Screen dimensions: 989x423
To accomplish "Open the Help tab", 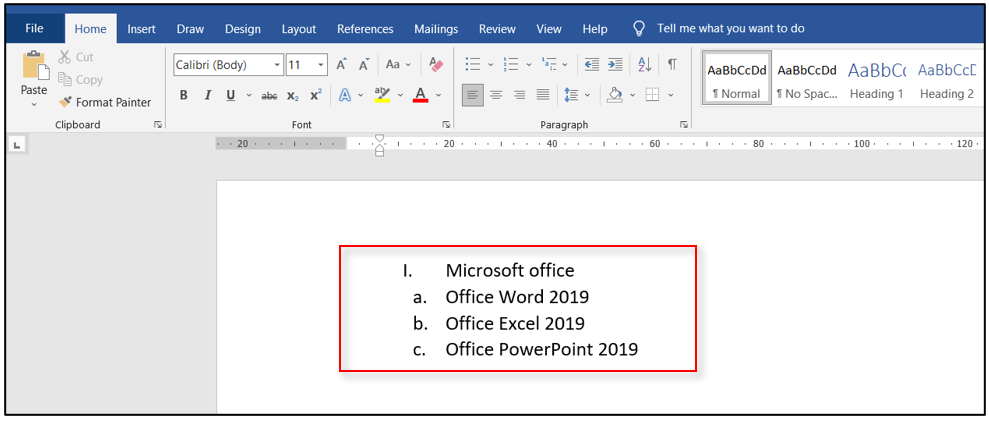I will [x=595, y=29].
